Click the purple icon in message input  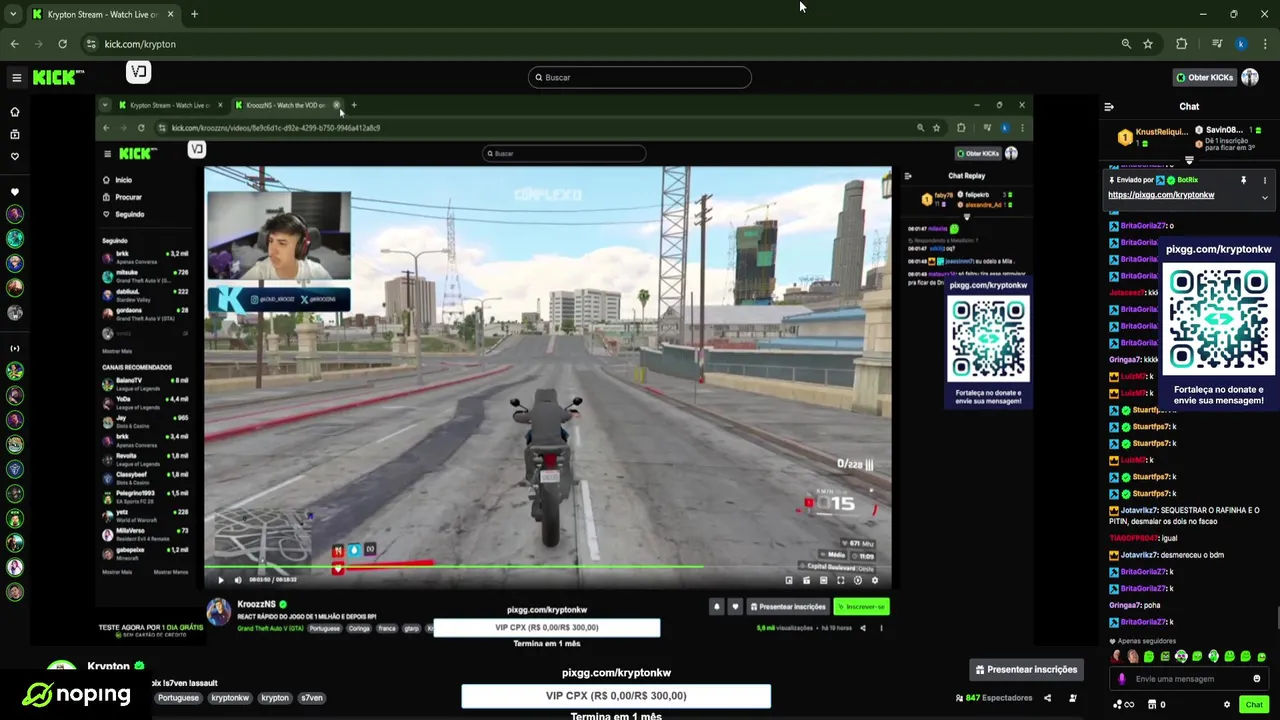click(x=1122, y=679)
